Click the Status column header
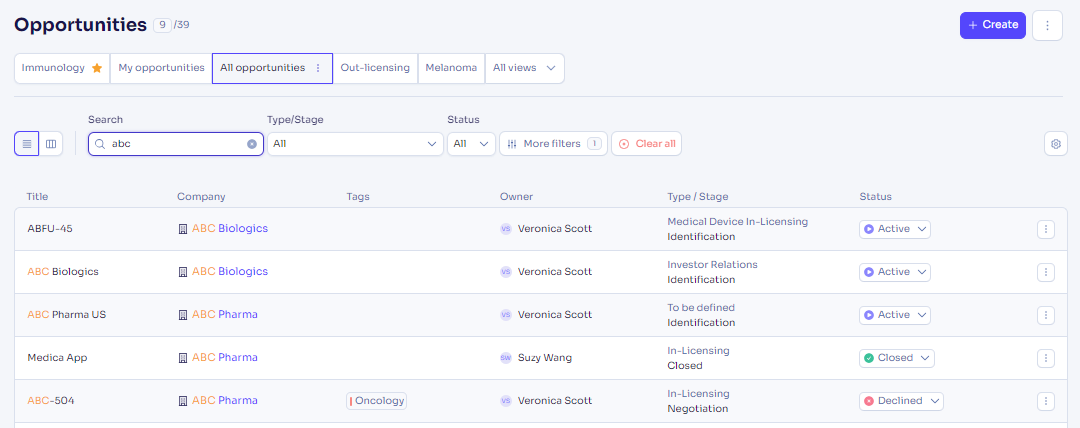This screenshot has width=1080, height=428. [x=875, y=196]
